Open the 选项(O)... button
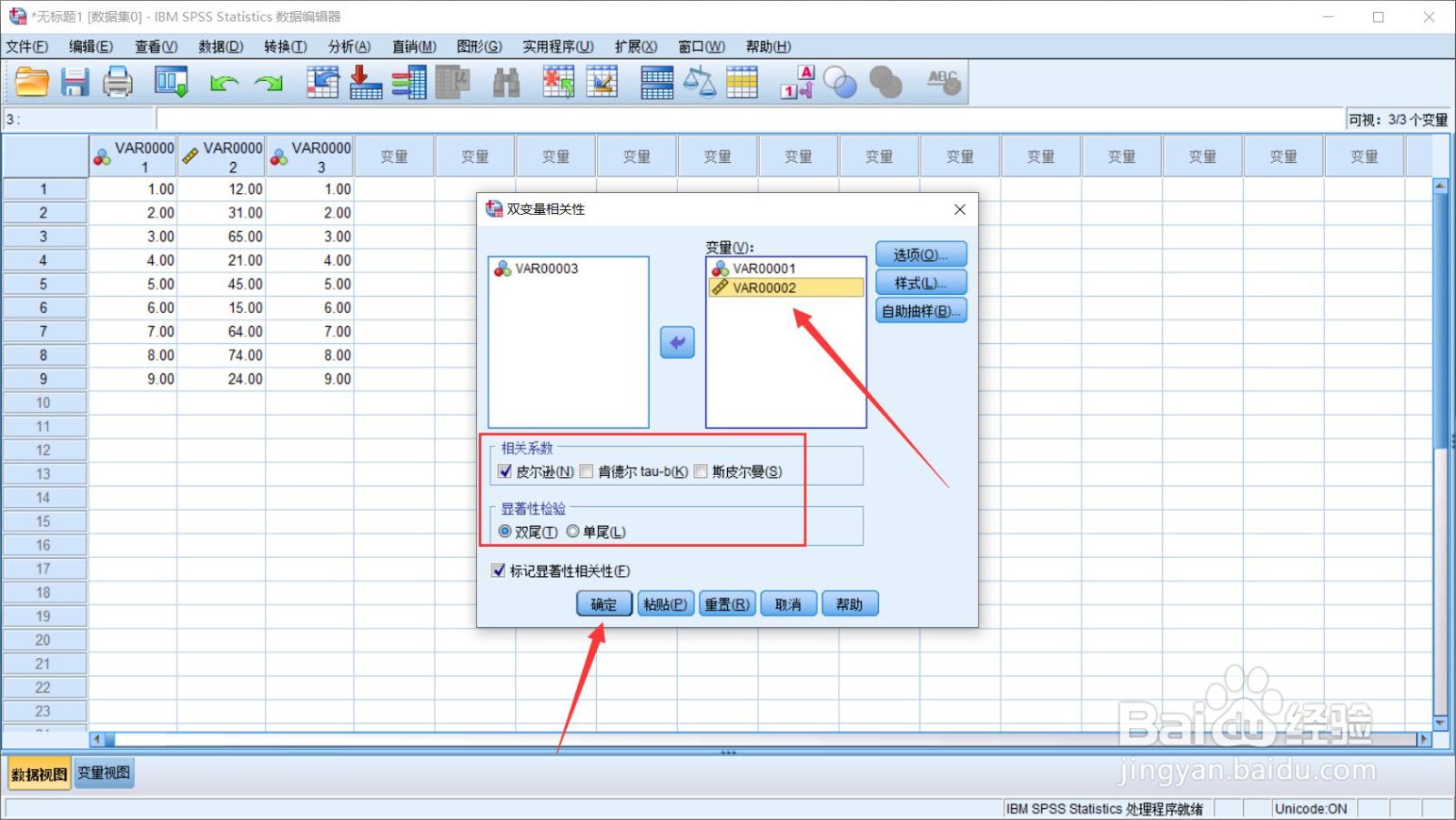The height and width of the screenshot is (820, 1456). pos(921,255)
